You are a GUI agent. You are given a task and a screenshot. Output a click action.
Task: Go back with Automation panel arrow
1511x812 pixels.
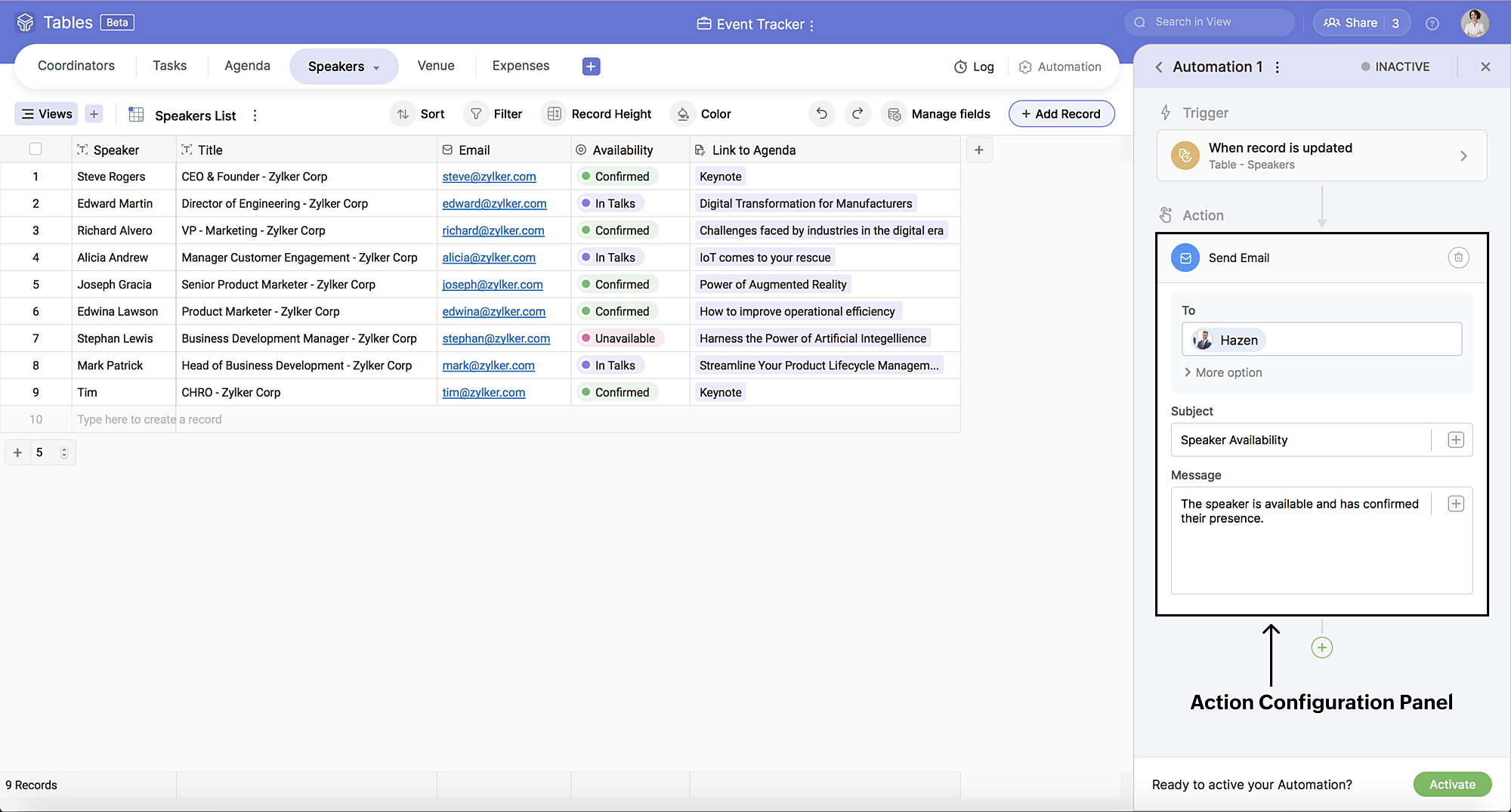pos(1159,67)
